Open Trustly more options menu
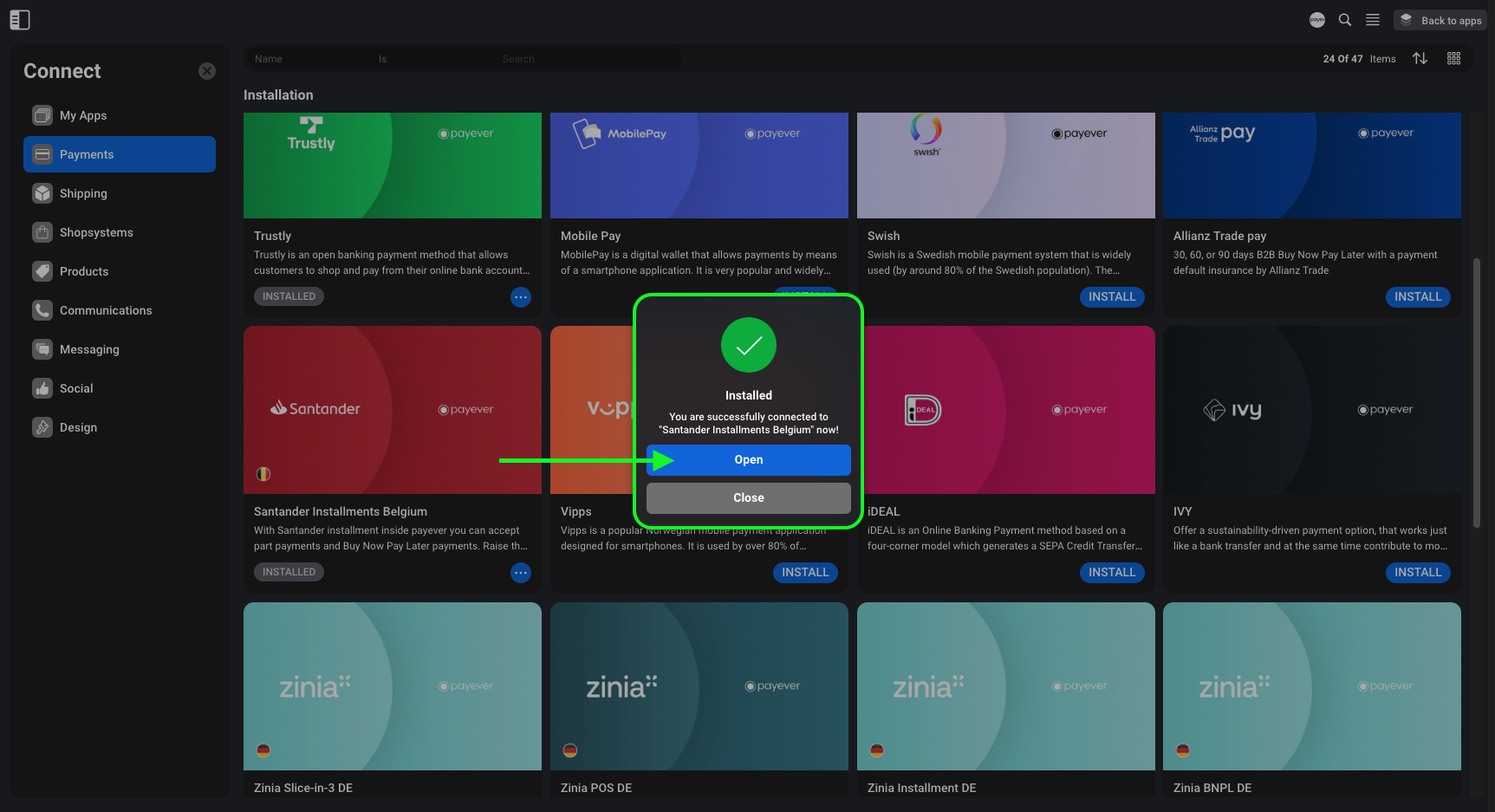 (x=521, y=297)
